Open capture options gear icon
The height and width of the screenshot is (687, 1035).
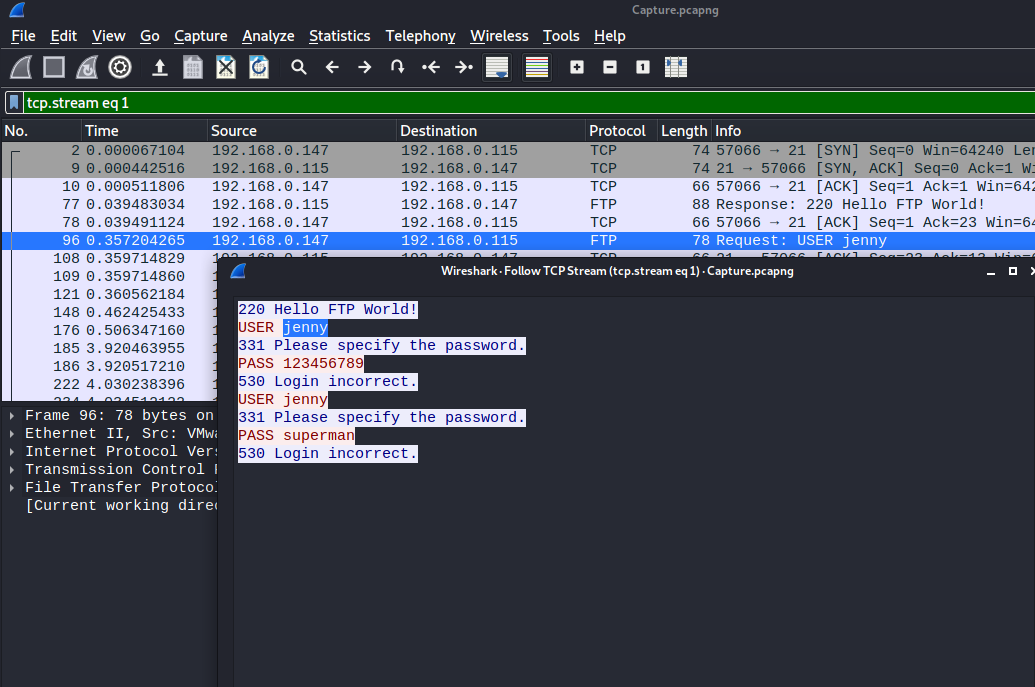tap(120, 67)
